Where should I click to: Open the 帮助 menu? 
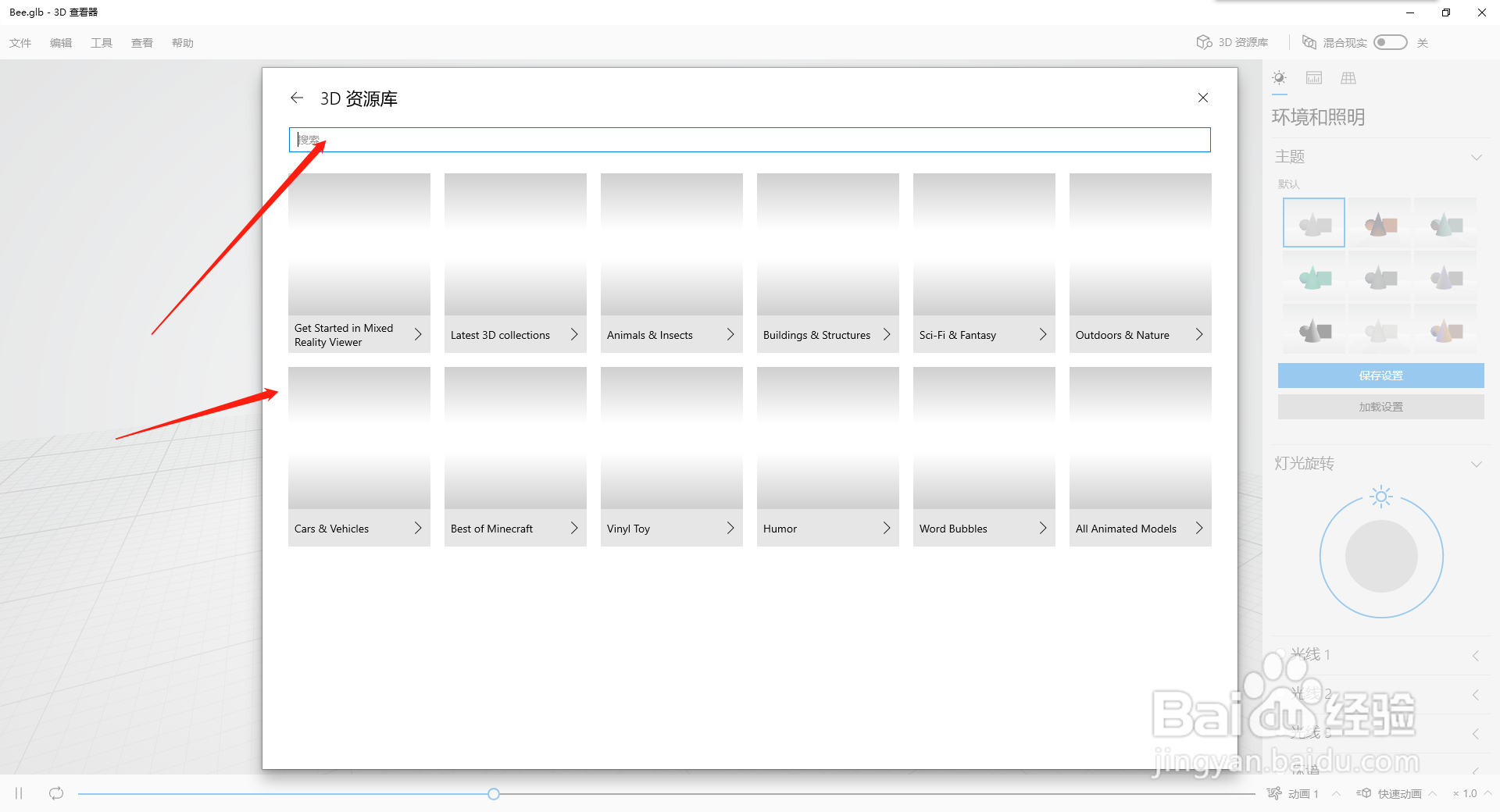click(183, 43)
